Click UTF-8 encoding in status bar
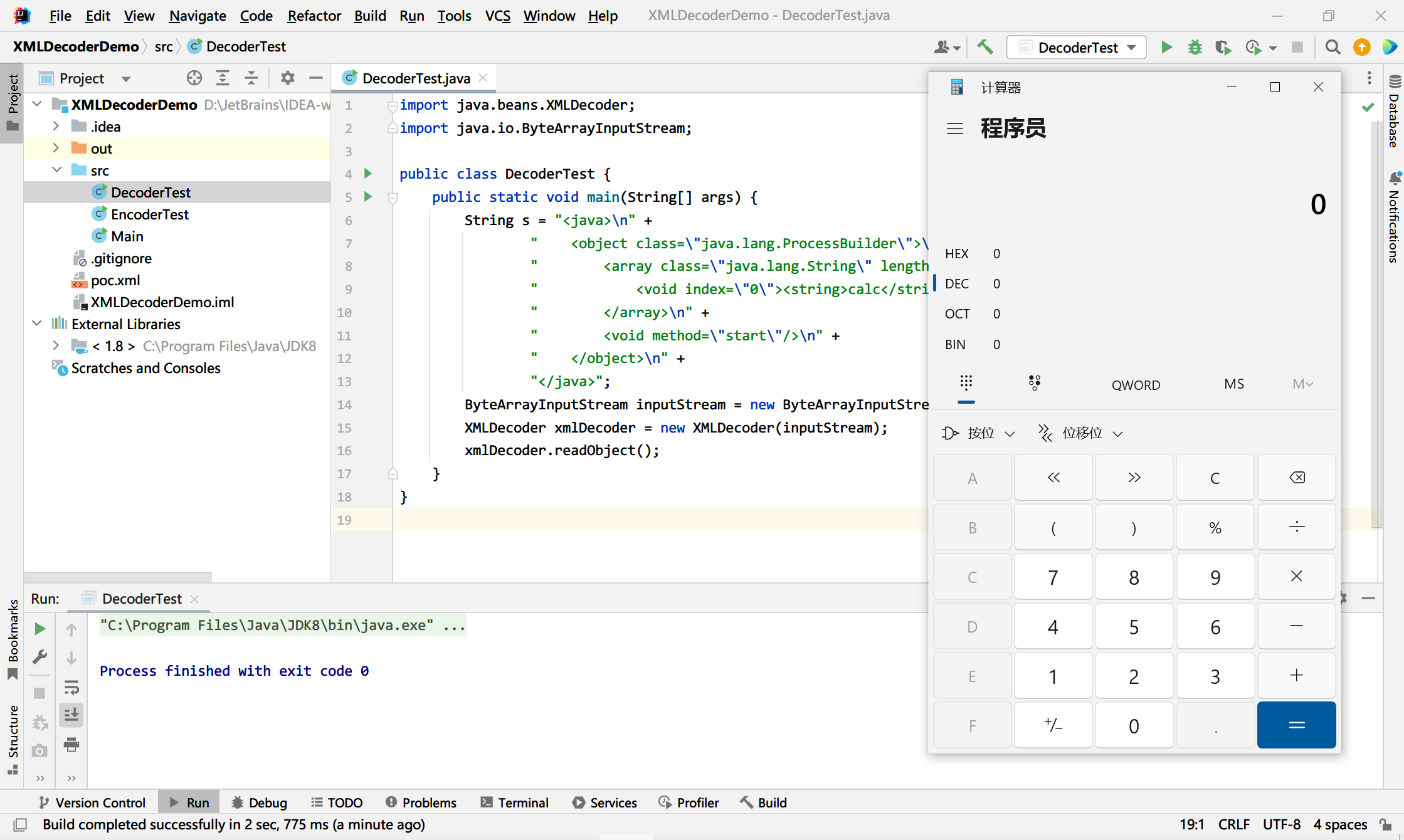 point(1282,824)
